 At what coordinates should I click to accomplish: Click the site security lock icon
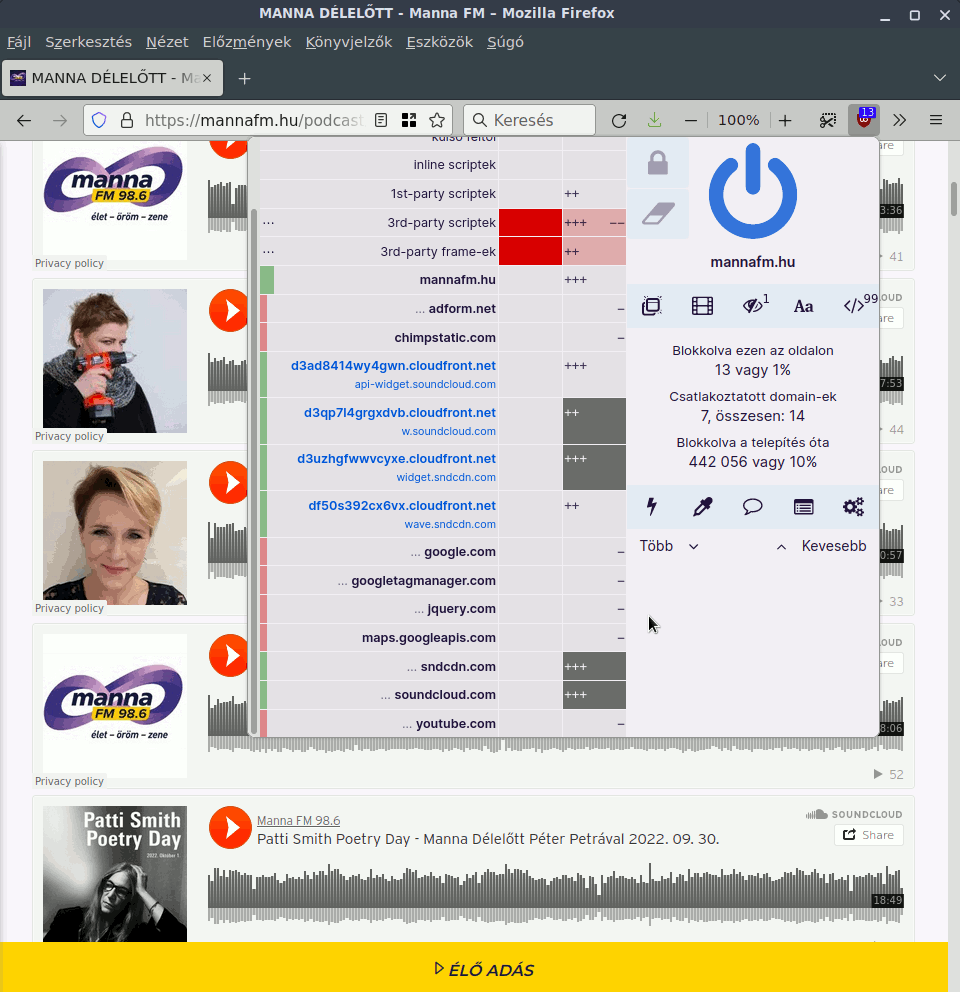tap(127, 120)
